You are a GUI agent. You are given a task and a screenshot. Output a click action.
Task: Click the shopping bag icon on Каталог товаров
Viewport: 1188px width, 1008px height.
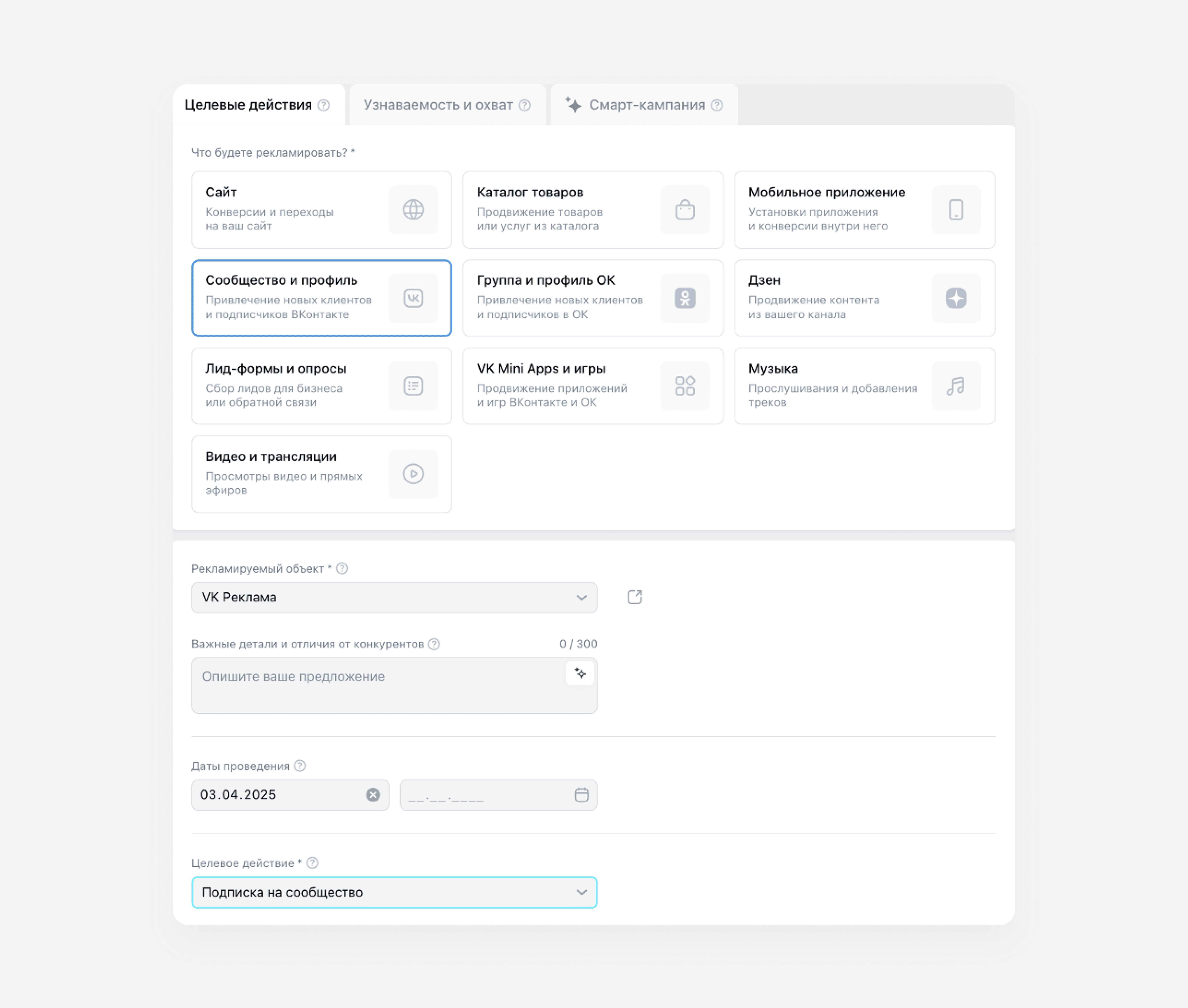[x=685, y=210]
